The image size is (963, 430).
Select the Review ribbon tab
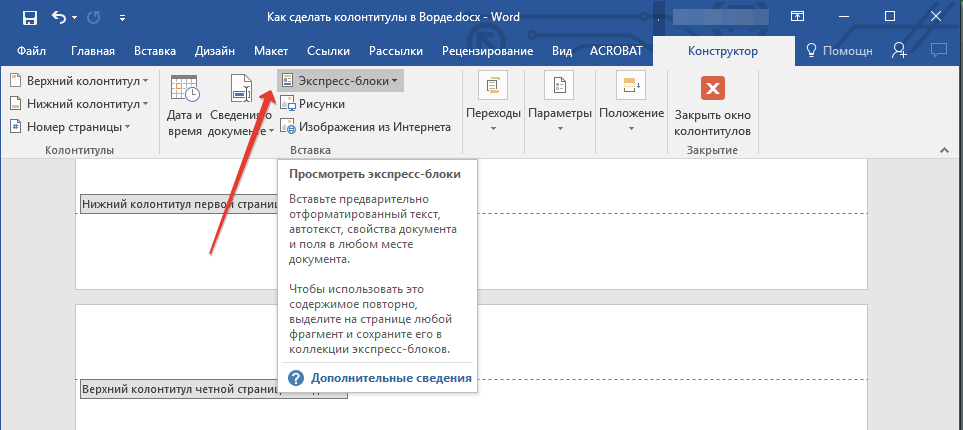[x=490, y=51]
